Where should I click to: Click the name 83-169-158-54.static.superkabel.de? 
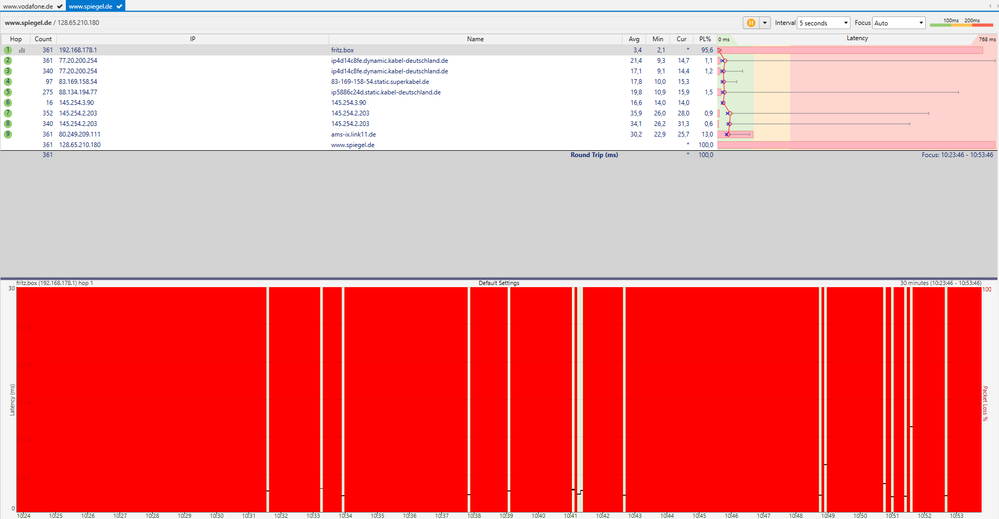(x=380, y=82)
